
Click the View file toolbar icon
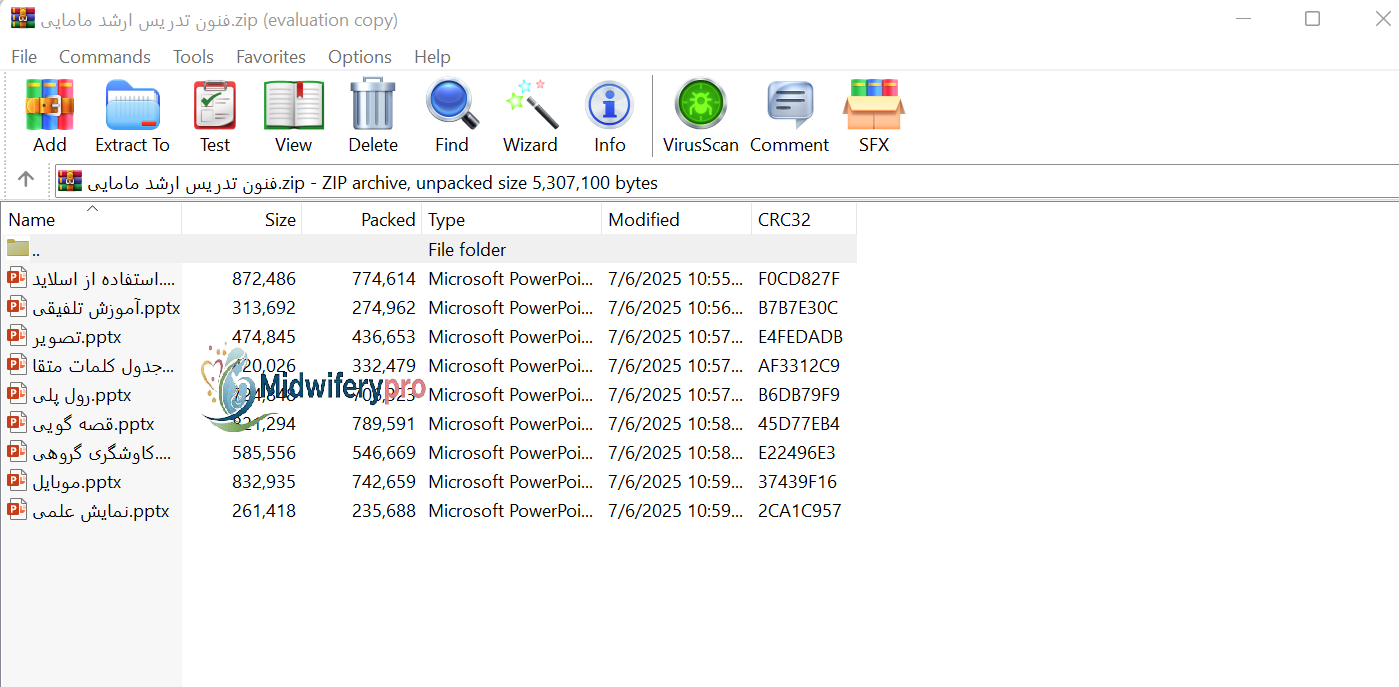pyautogui.click(x=293, y=115)
